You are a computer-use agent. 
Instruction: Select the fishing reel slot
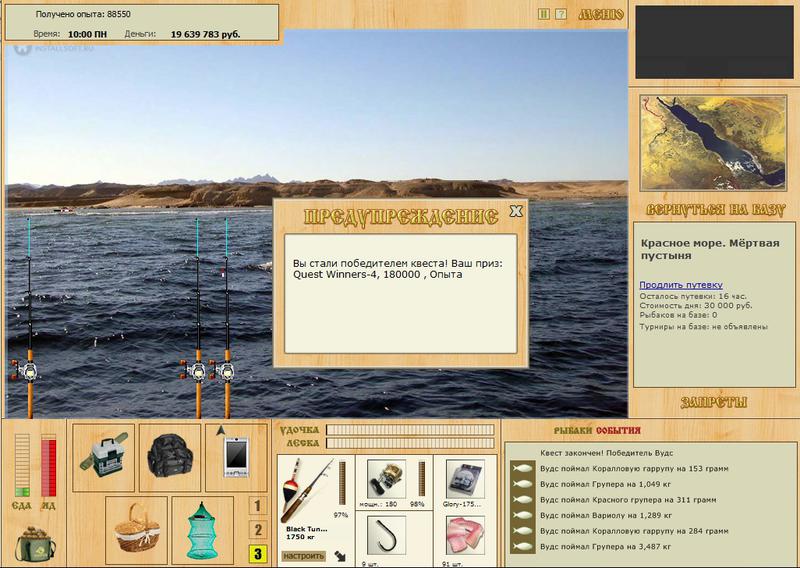pos(386,479)
